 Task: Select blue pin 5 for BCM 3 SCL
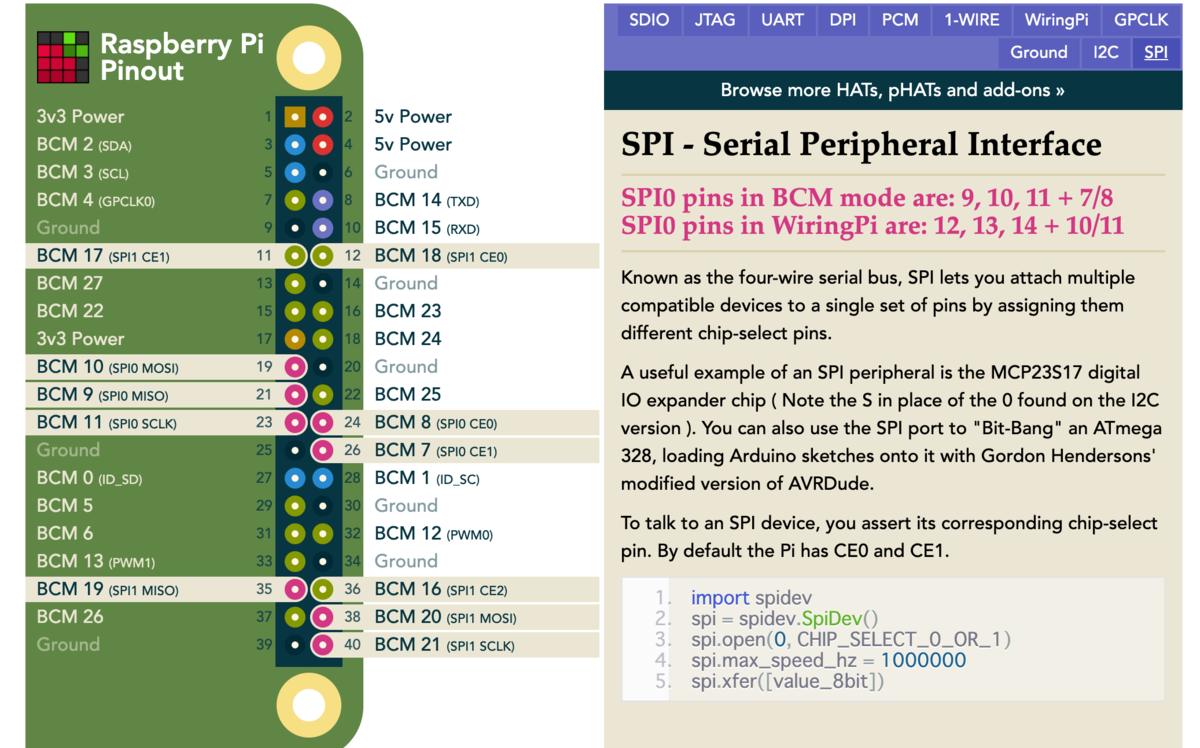pyautogui.click(x=295, y=172)
